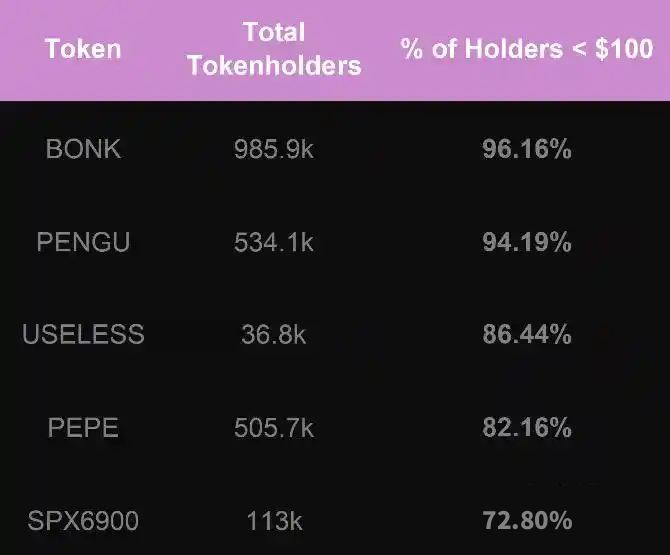Select the PENGU token name
The width and height of the screenshot is (670, 555).
click(x=83, y=242)
